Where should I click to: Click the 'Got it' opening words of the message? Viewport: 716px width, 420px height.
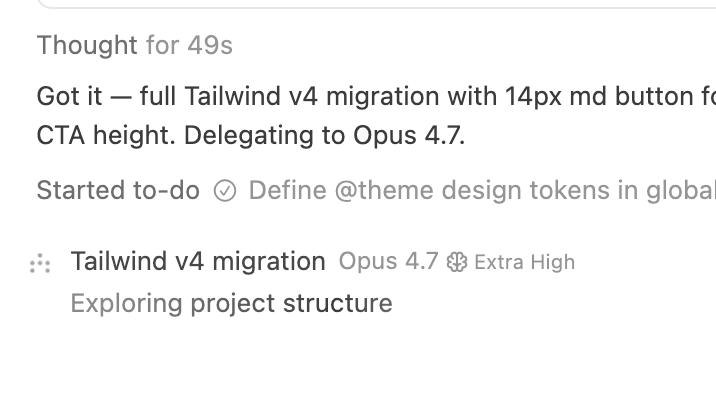(x=69, y=96)
